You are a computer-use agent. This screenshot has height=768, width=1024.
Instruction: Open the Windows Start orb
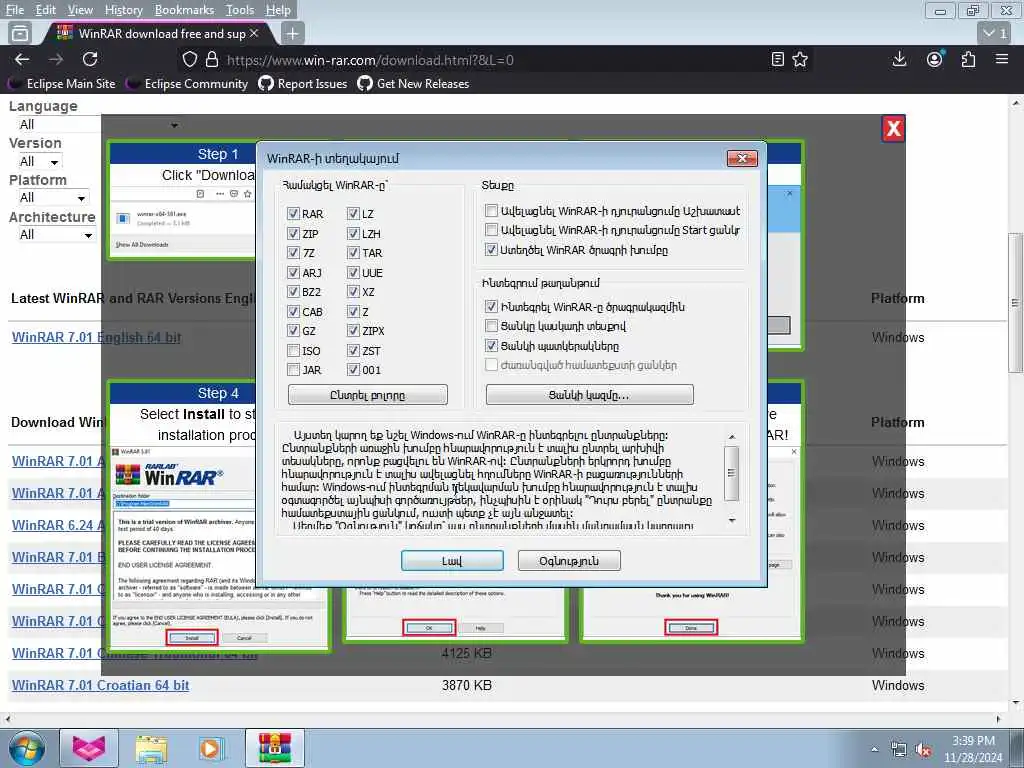pos(26,748)
